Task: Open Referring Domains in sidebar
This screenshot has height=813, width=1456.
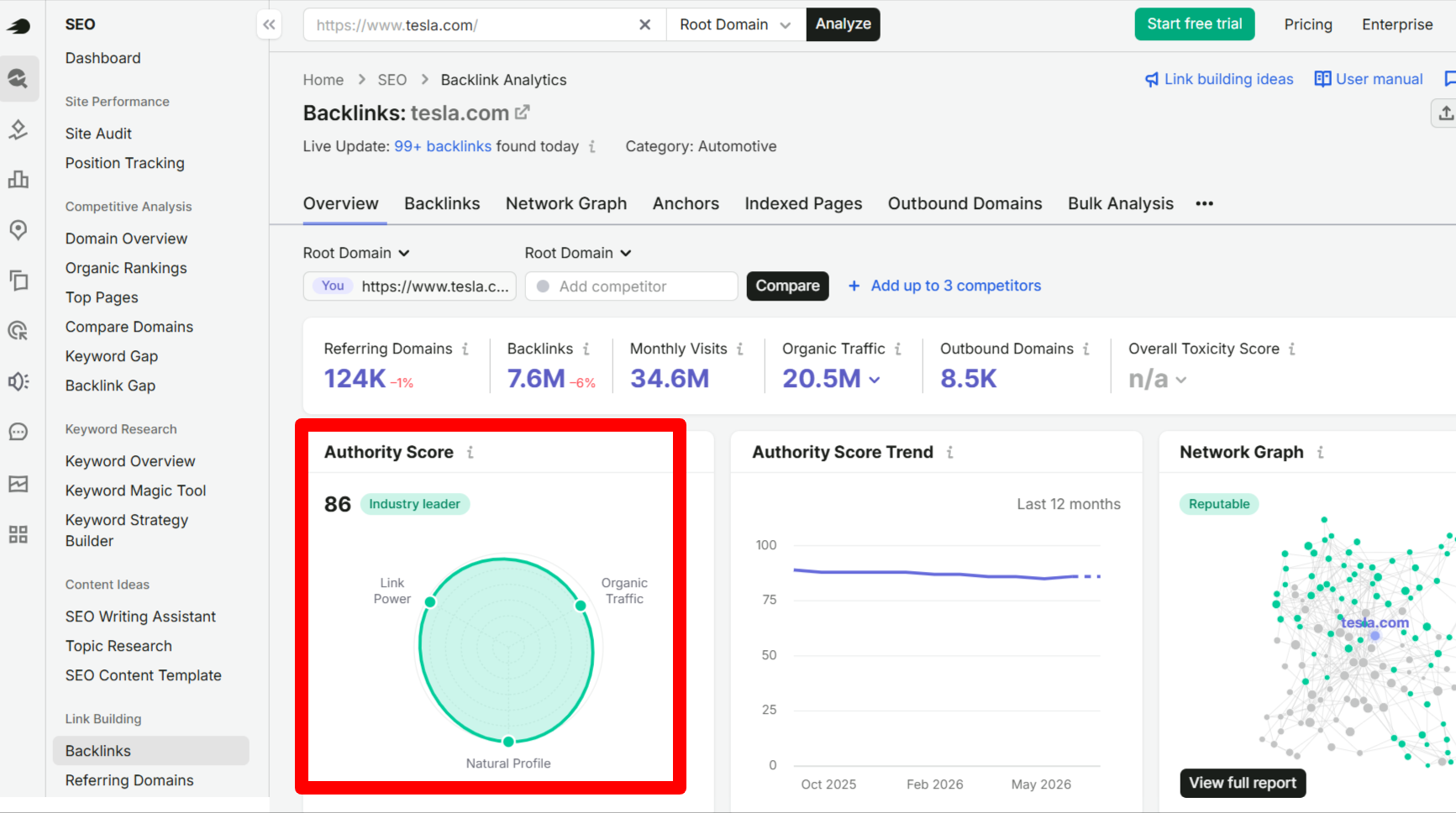Action: [129, 780]
